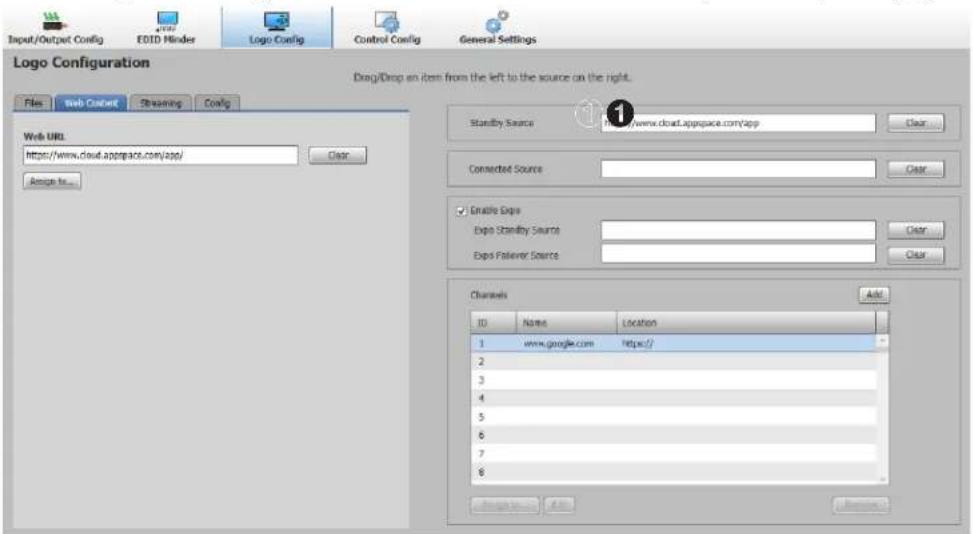
Task: Select channel row 8
Action: pyautogui.click(x=674, y=473)
